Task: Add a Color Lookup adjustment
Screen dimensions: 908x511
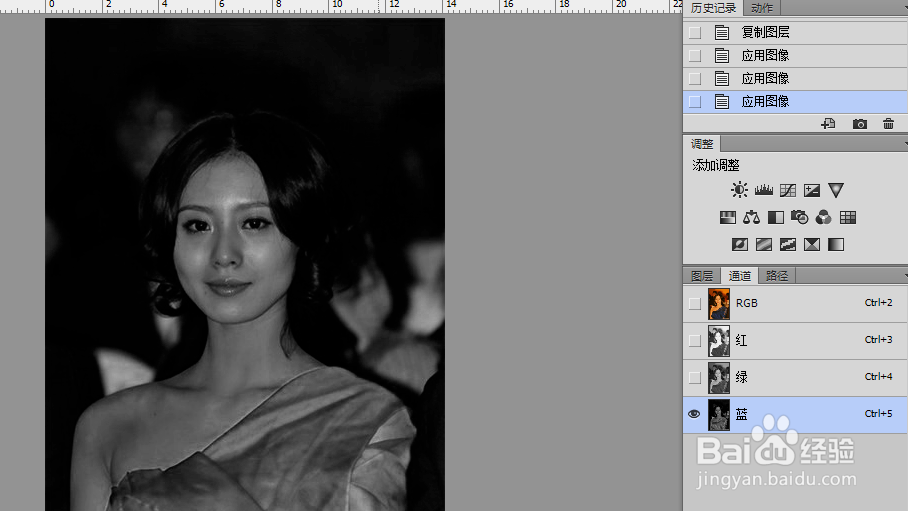Action: [848, 218]
